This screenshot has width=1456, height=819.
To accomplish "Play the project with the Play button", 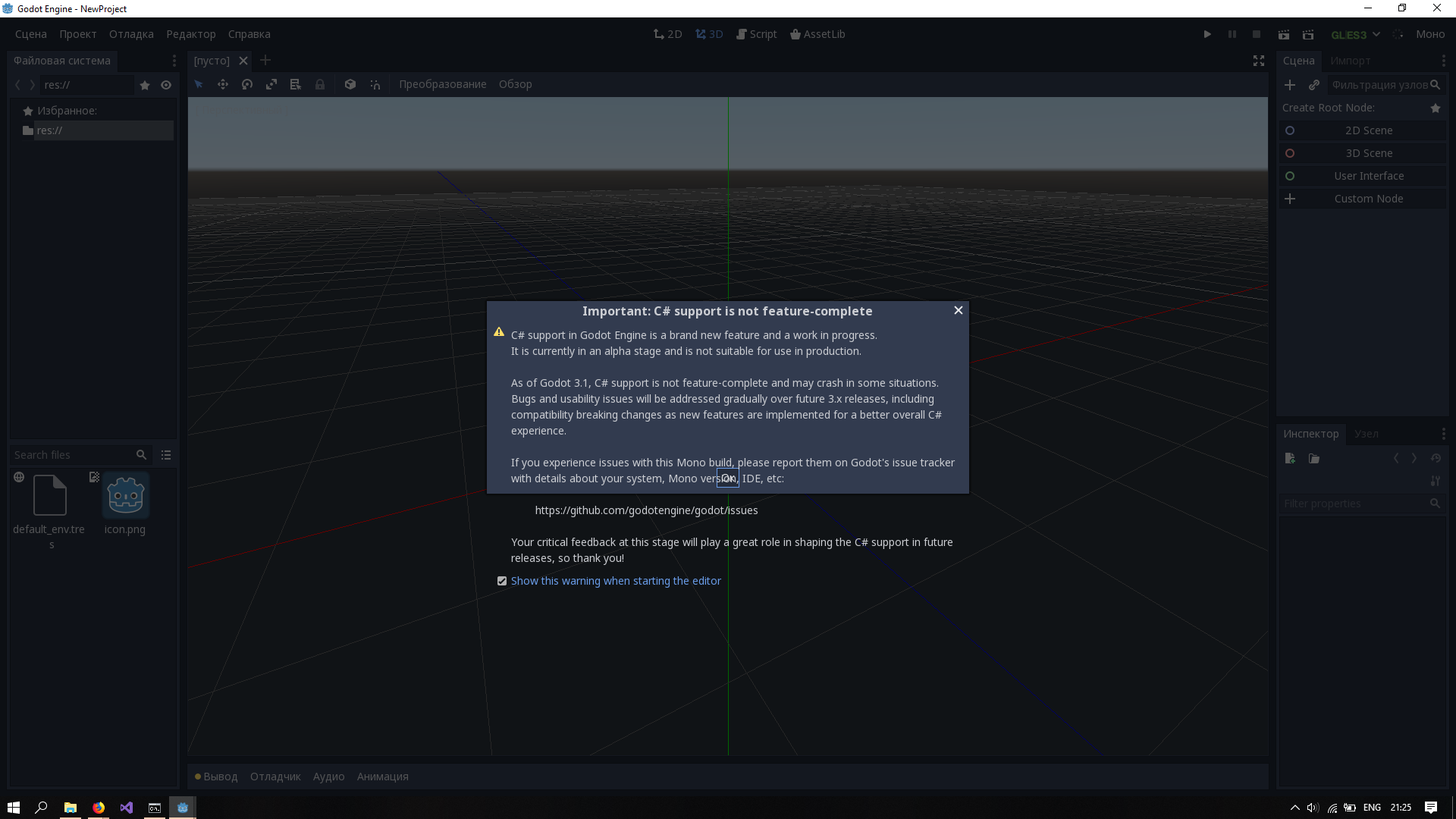I will [x=1207, y=34].
